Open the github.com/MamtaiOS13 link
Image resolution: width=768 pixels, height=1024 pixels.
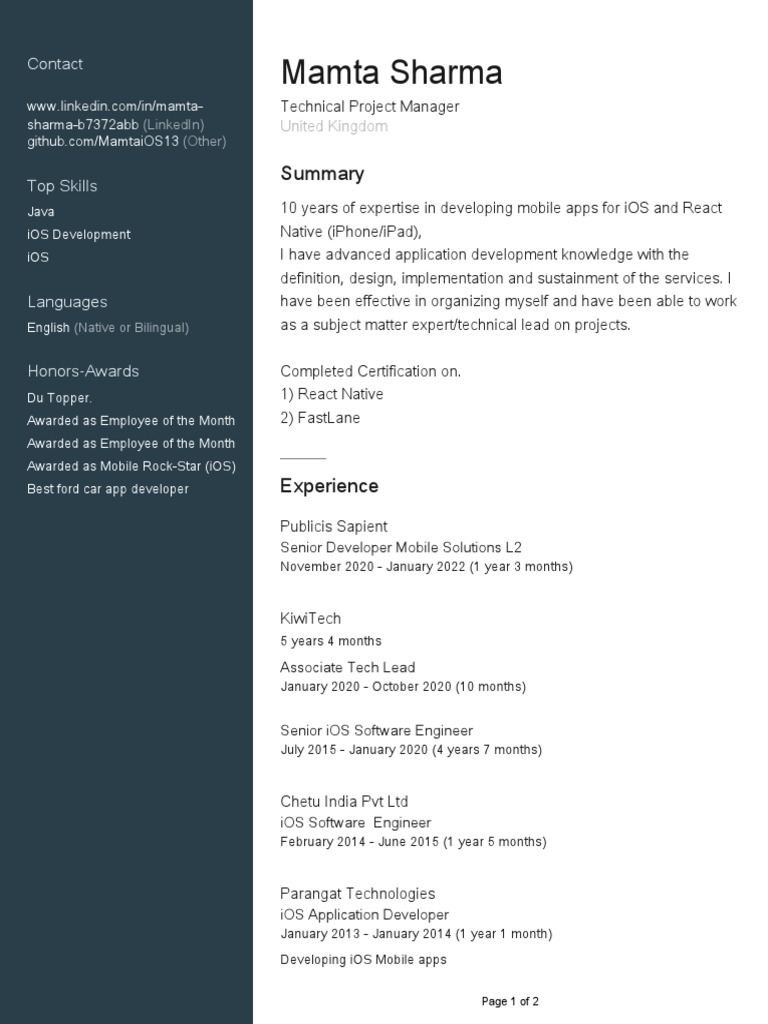pos(103,141)
